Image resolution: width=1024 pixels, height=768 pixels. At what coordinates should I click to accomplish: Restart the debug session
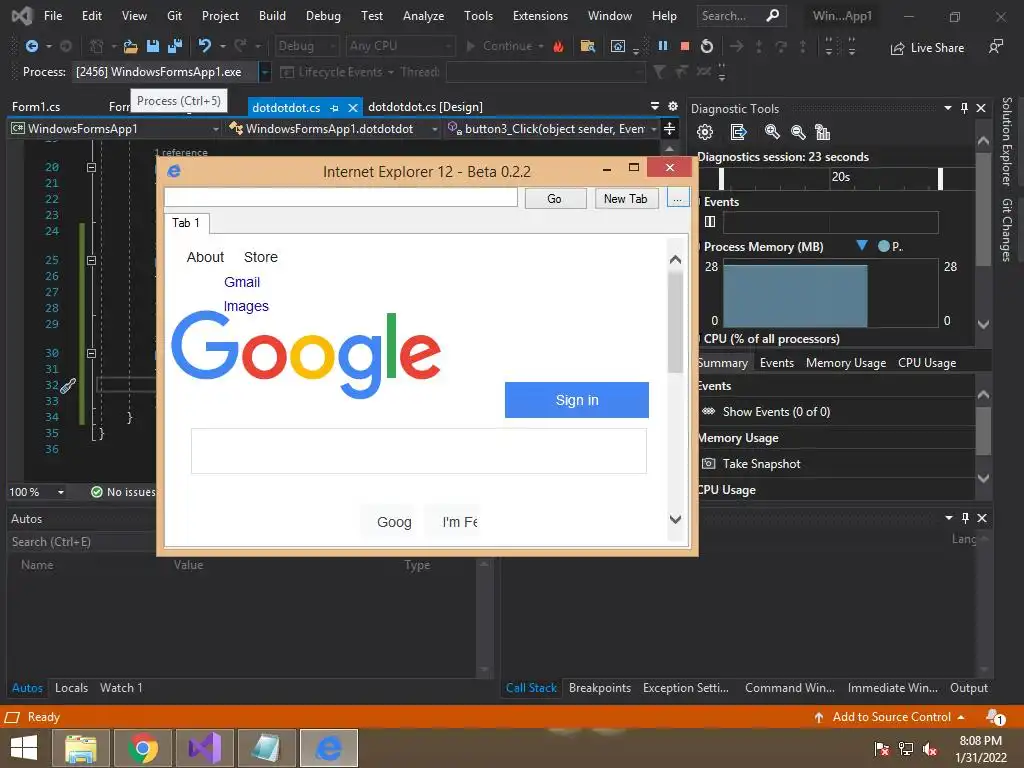coord(707,46)
